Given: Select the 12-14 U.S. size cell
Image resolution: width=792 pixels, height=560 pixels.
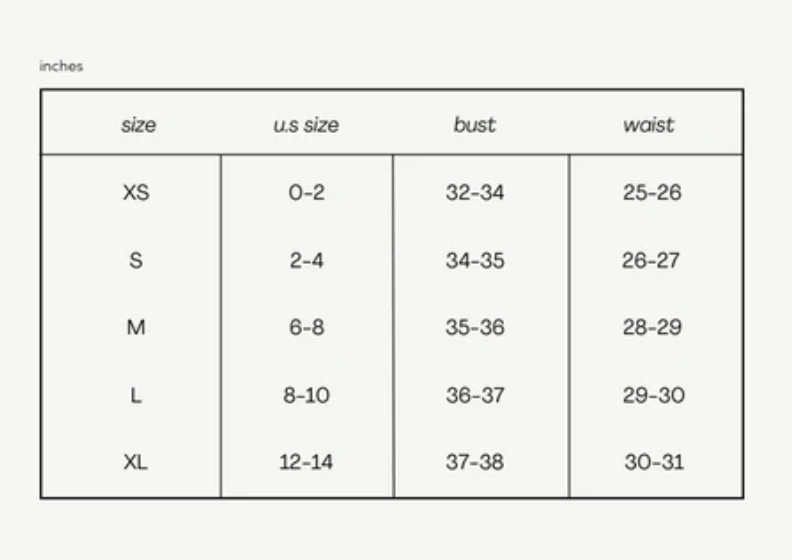Looking at the screenshot, I should tap(306, 462).
